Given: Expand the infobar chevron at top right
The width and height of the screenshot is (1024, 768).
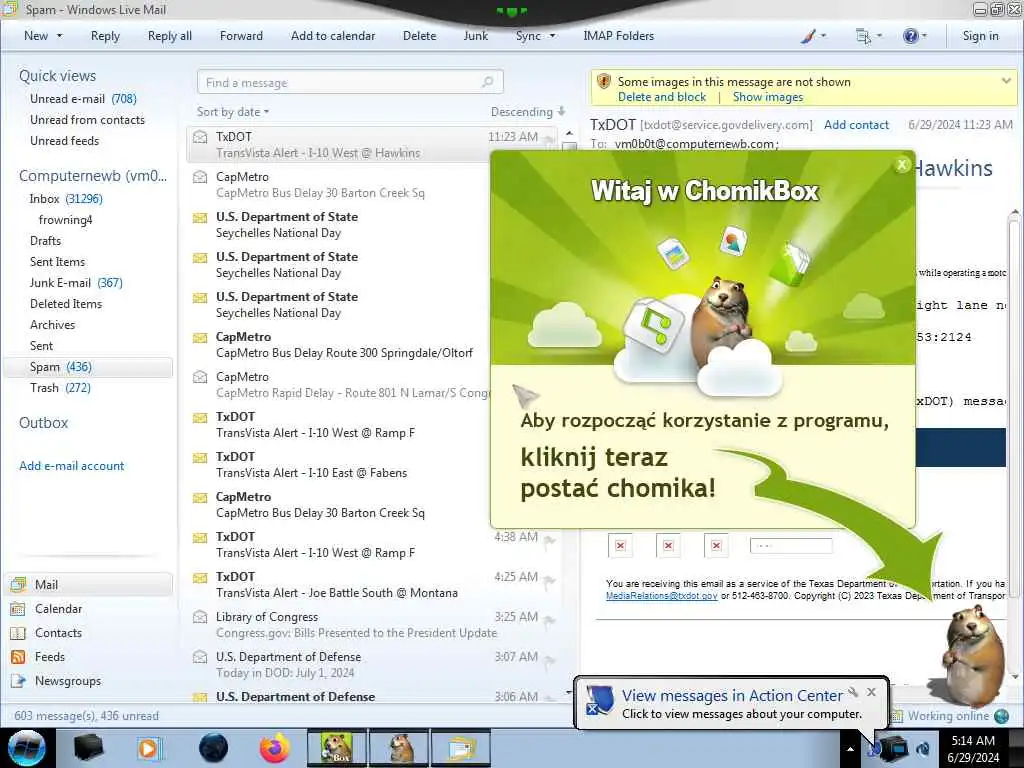Looking at the screenshot, I should point(1006,81).
